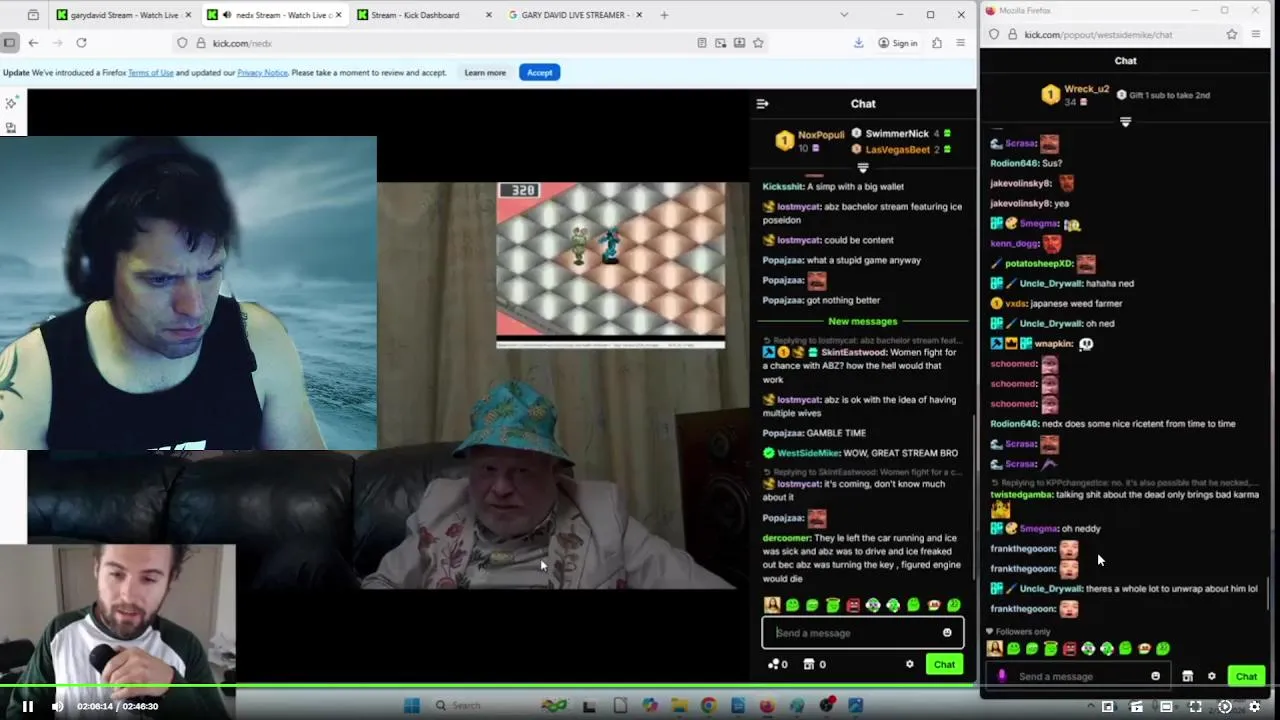Viewport: 1280px width, 720px height.
Task: Open the shop icon in nedx chat
Action: click(x=809, y=664)
